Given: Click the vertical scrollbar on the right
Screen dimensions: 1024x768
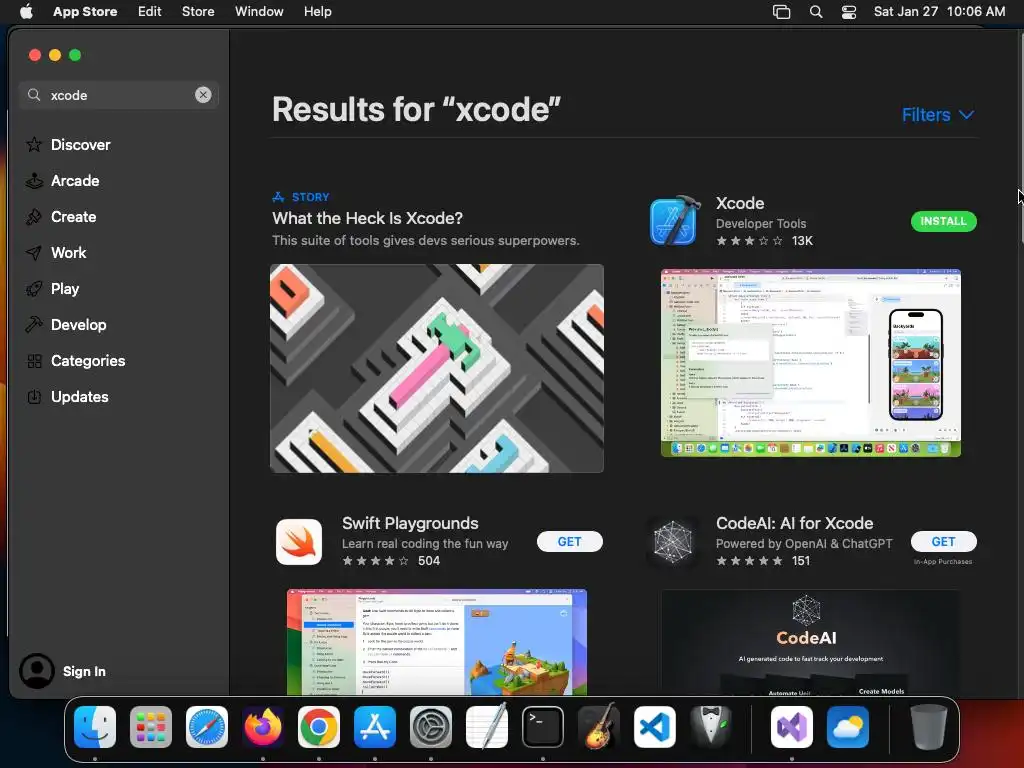Looking at the screenshot, I should pos(1020,137).
